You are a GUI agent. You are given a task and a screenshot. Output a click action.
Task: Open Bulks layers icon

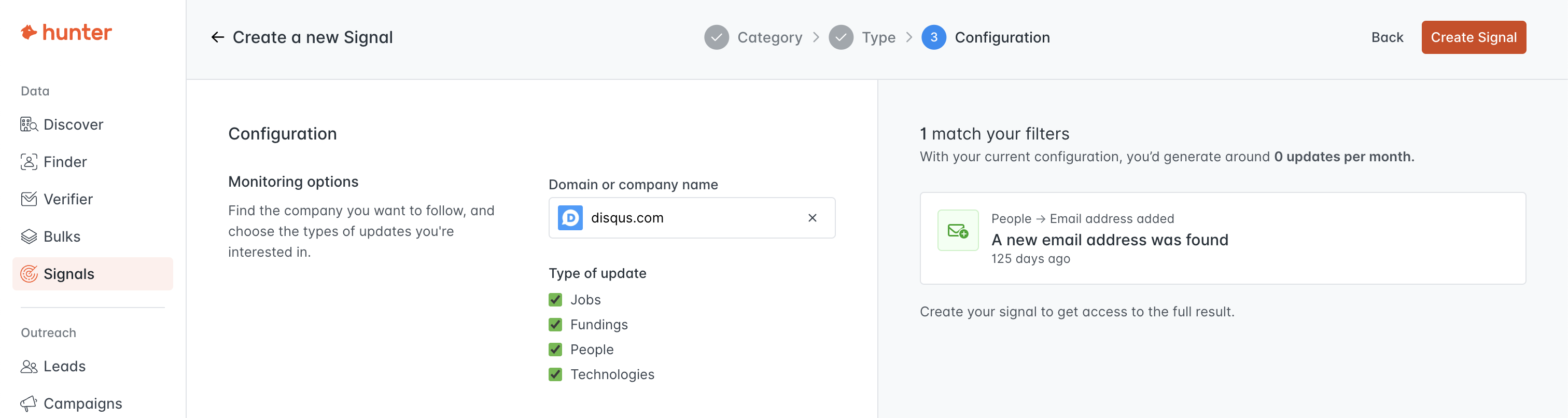pos(29,236)
